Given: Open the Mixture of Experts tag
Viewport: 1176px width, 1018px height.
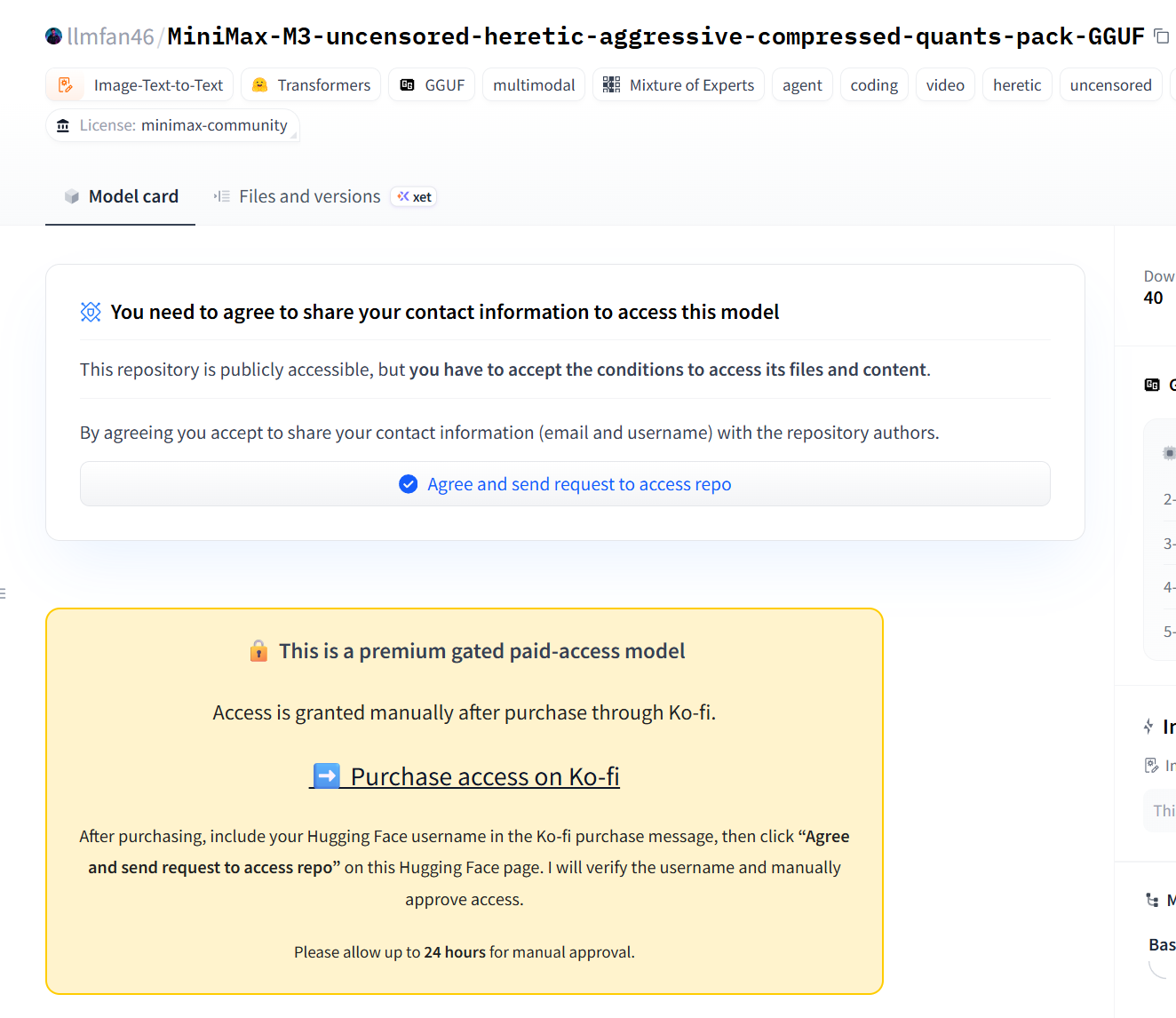Looking at the screenshot, I should coord(679,85).
